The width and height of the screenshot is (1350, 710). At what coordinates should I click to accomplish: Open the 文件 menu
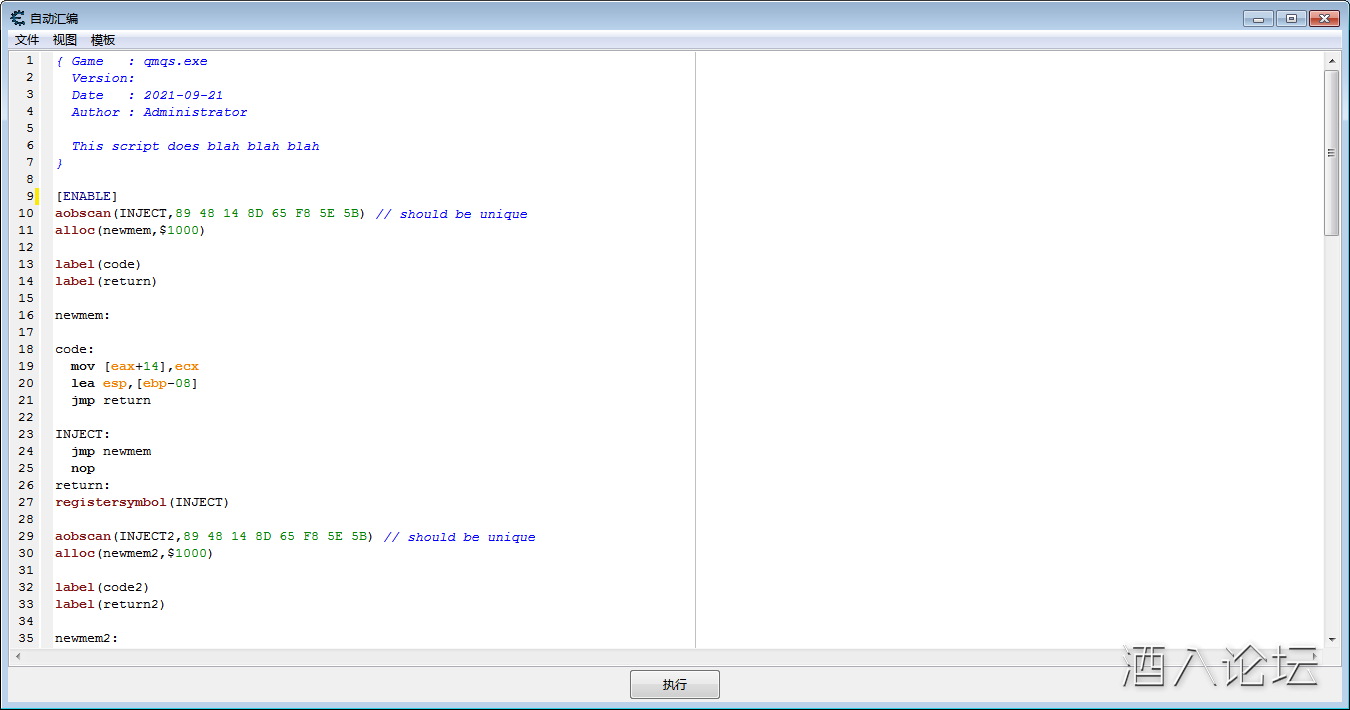26,39
